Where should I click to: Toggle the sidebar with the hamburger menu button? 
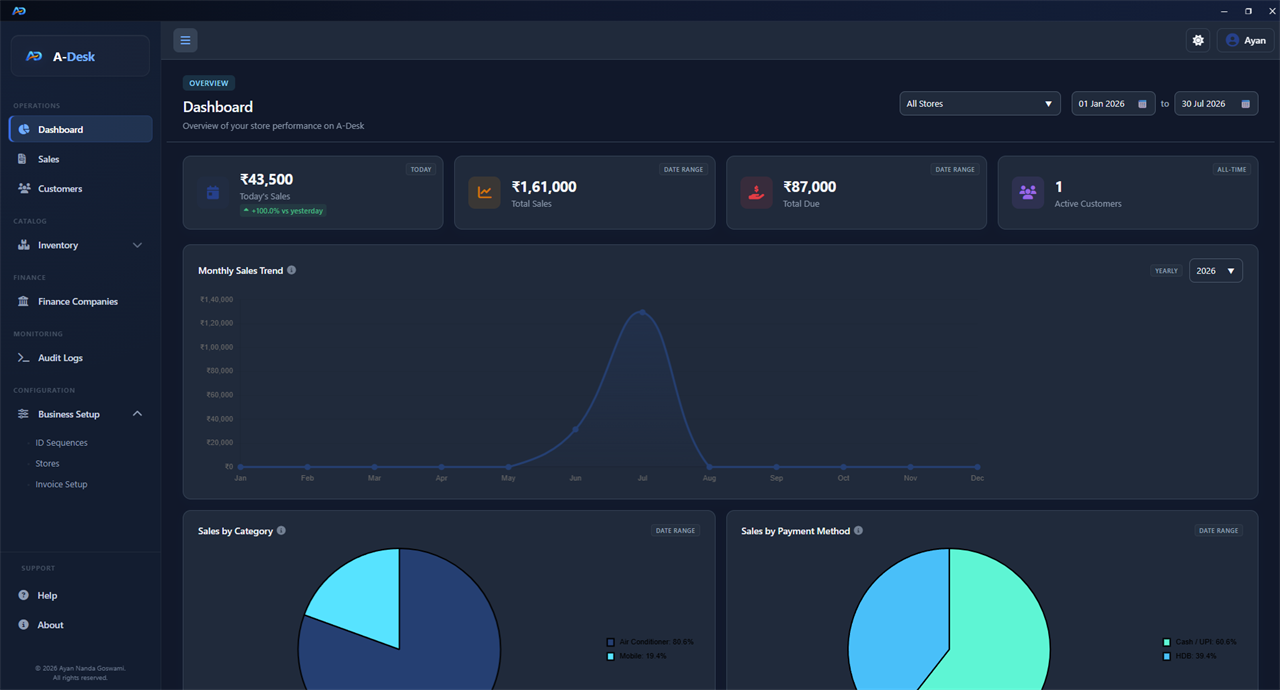[x=185, y=40]
